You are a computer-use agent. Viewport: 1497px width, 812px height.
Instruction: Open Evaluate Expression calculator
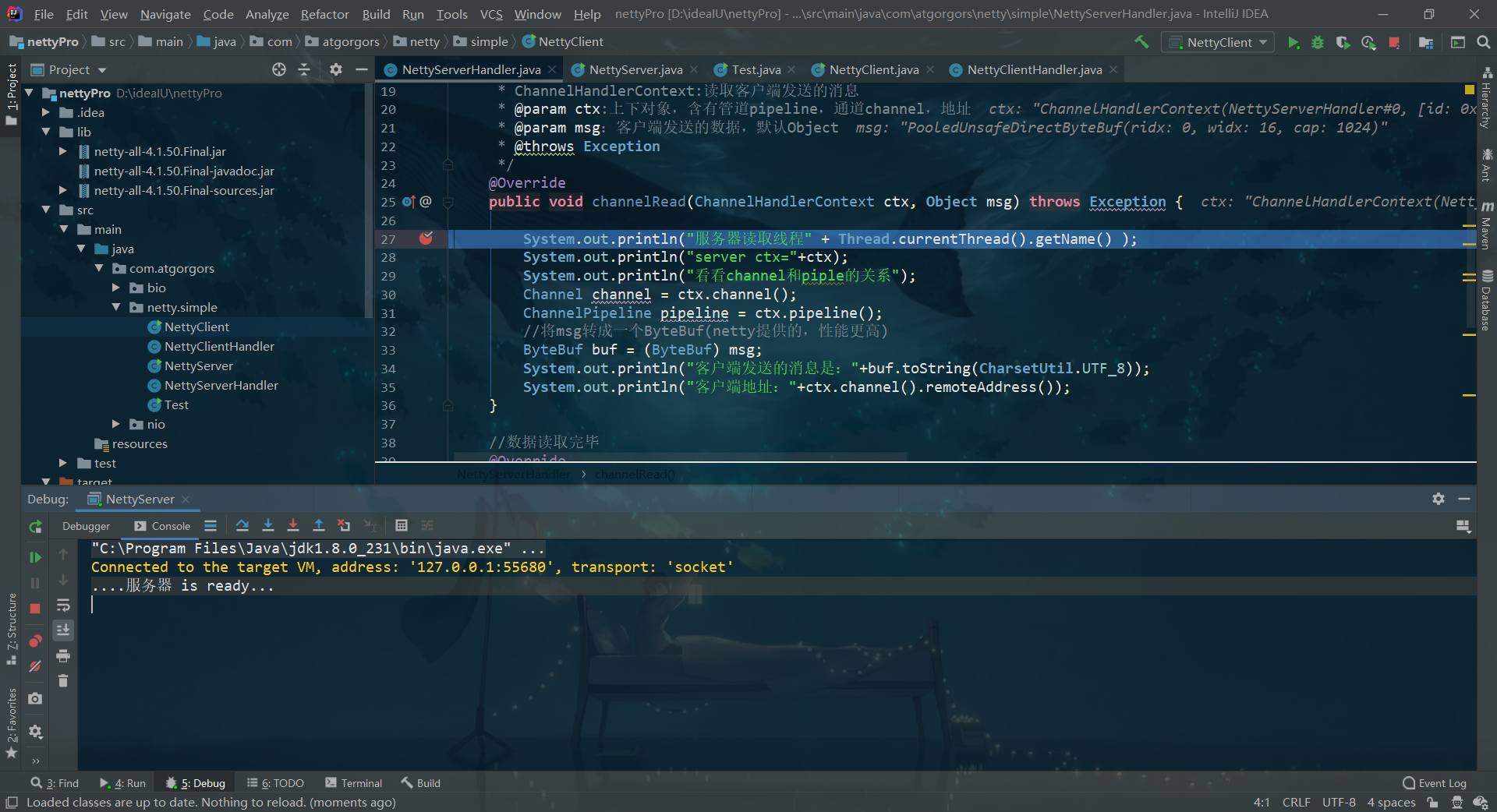pyautogui.click(x=402, y=526)
